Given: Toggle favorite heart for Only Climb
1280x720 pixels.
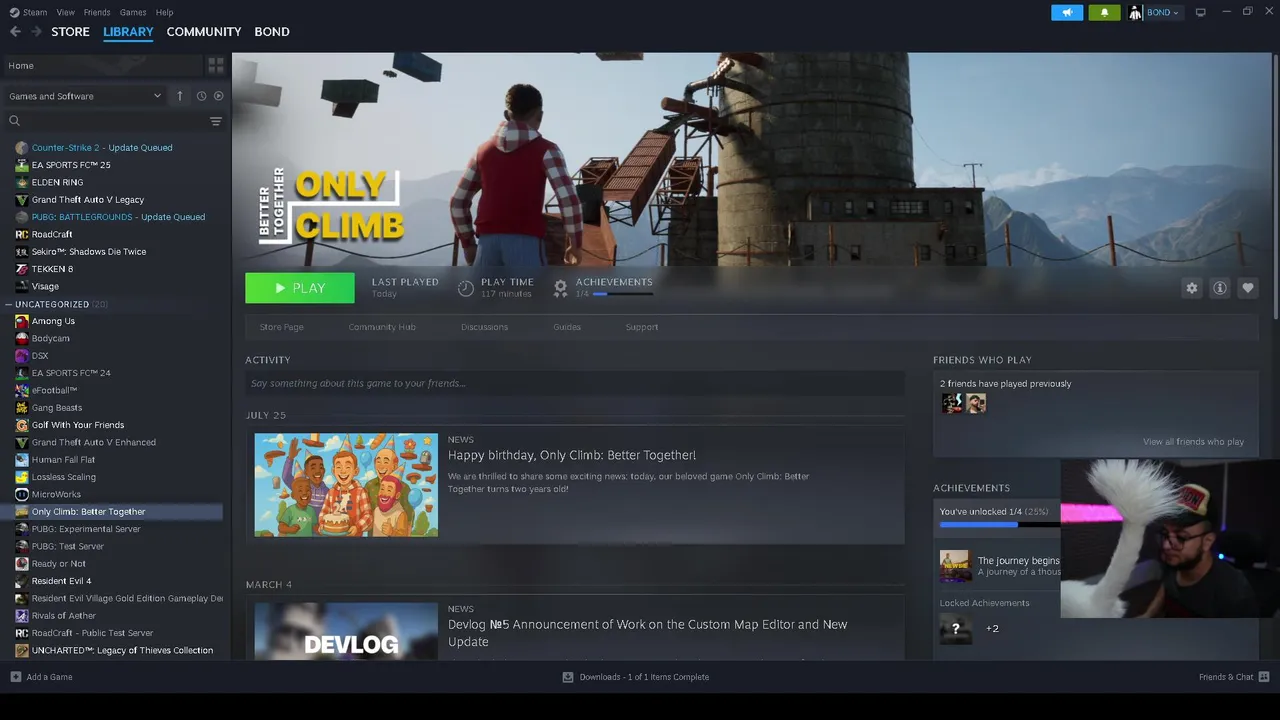Looking at the screenshot, I should (x=1248, y=288).
